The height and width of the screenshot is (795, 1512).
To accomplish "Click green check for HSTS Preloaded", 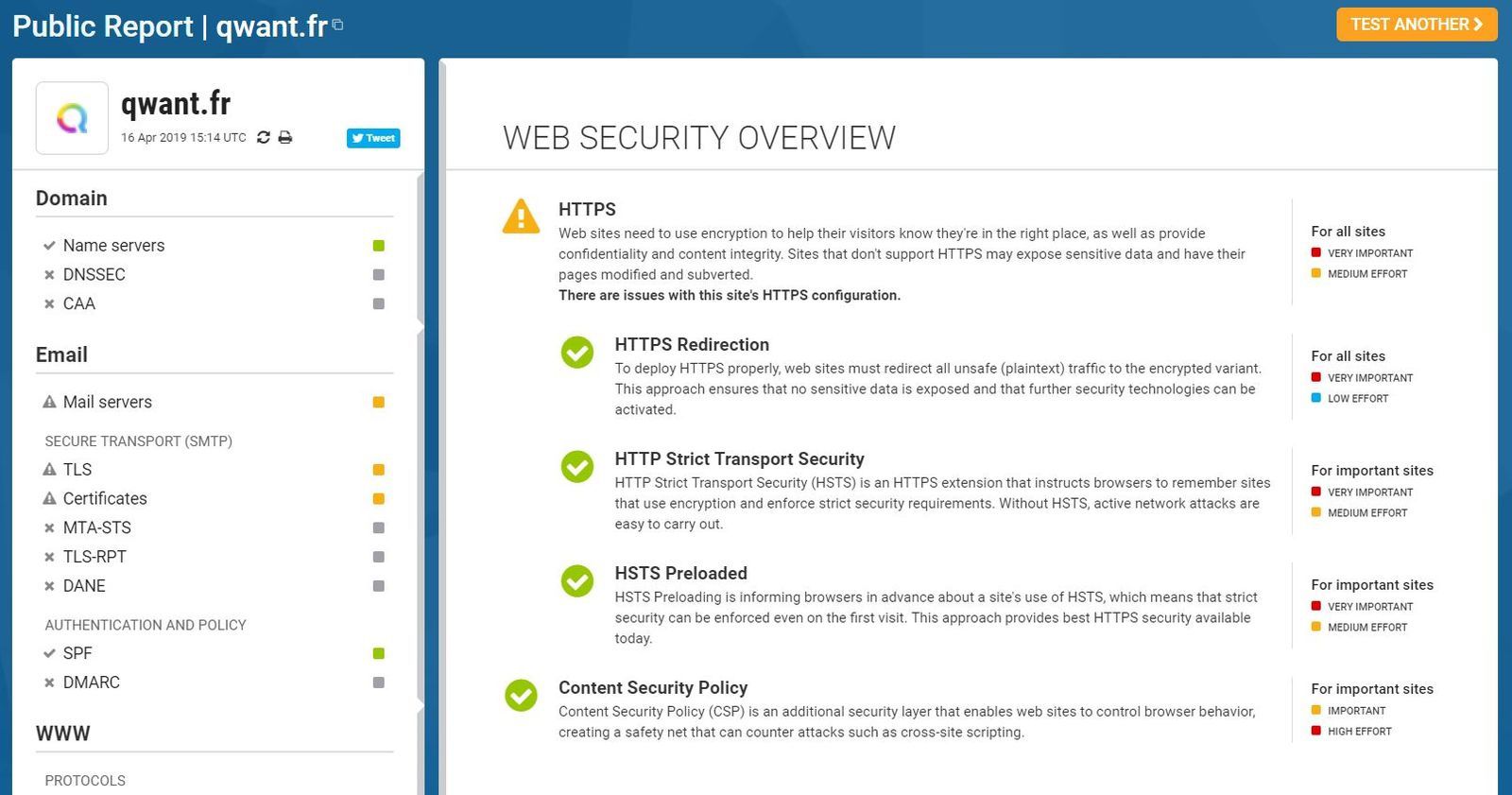I will pyautogui.click(x=577, y=581).
